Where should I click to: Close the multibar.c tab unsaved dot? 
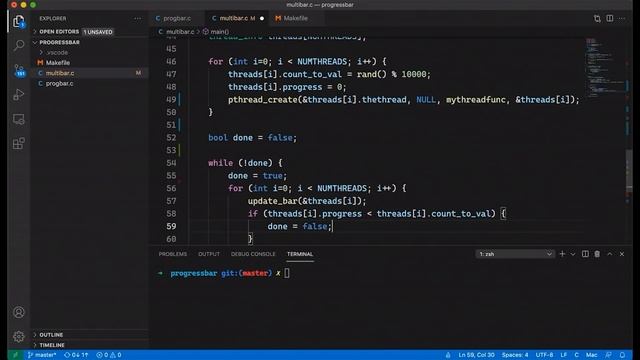point(262,18)
